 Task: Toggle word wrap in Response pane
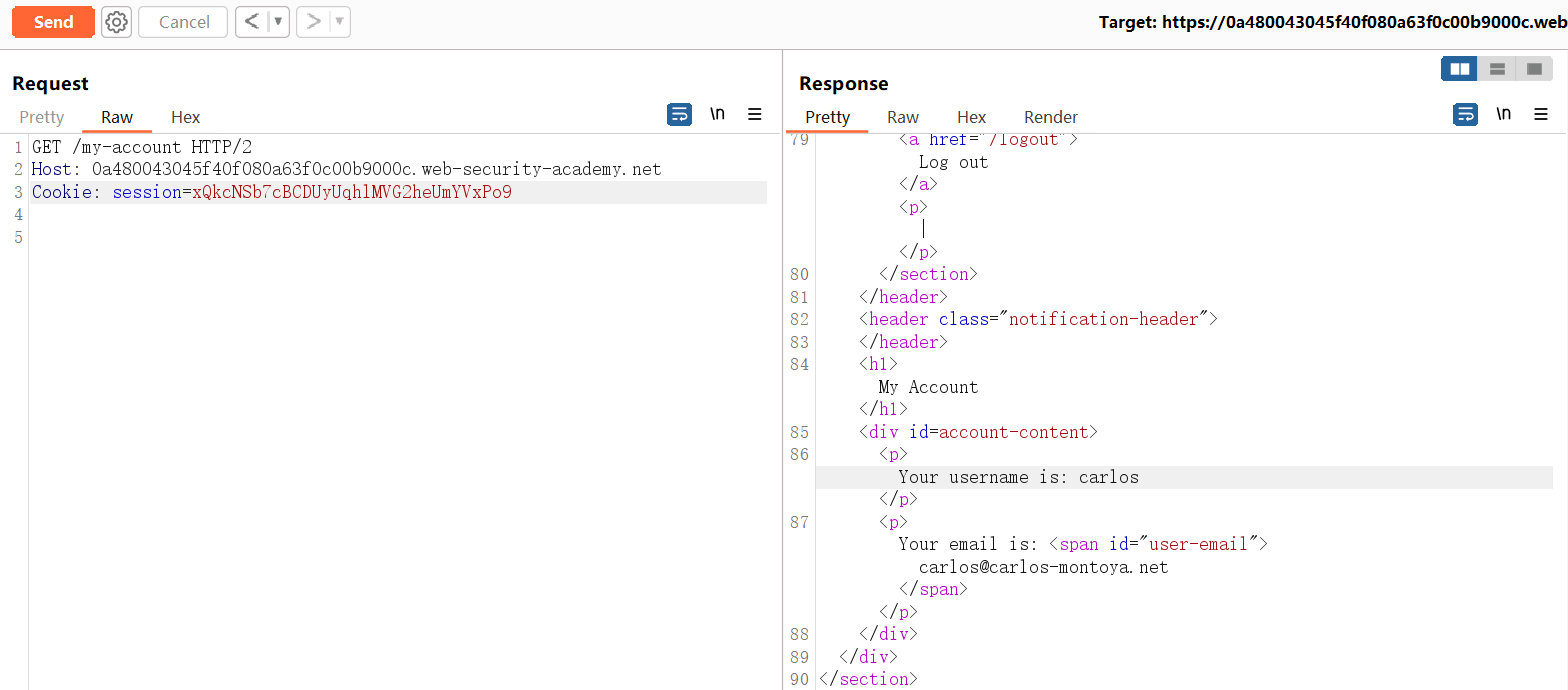(x=1465, y=114)
